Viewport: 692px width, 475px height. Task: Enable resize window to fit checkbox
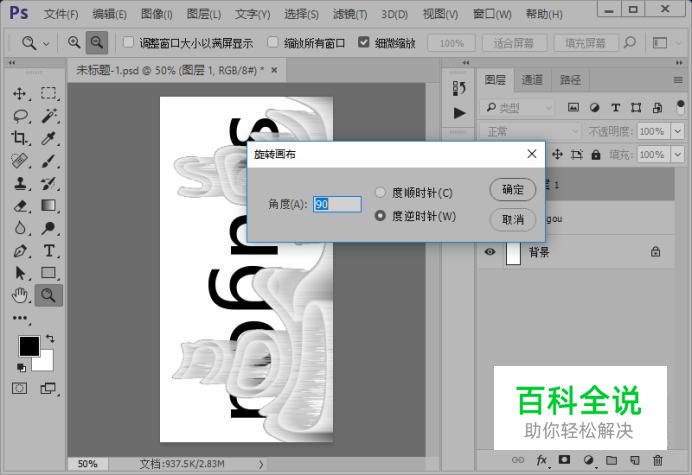pos(128,42)
